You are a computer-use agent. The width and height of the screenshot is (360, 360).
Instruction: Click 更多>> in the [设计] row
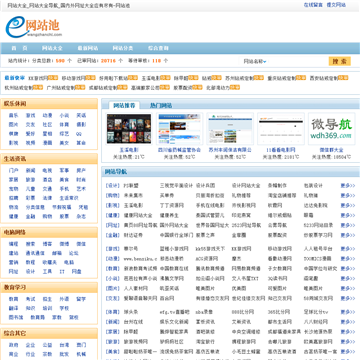click(x=348, y=186)
